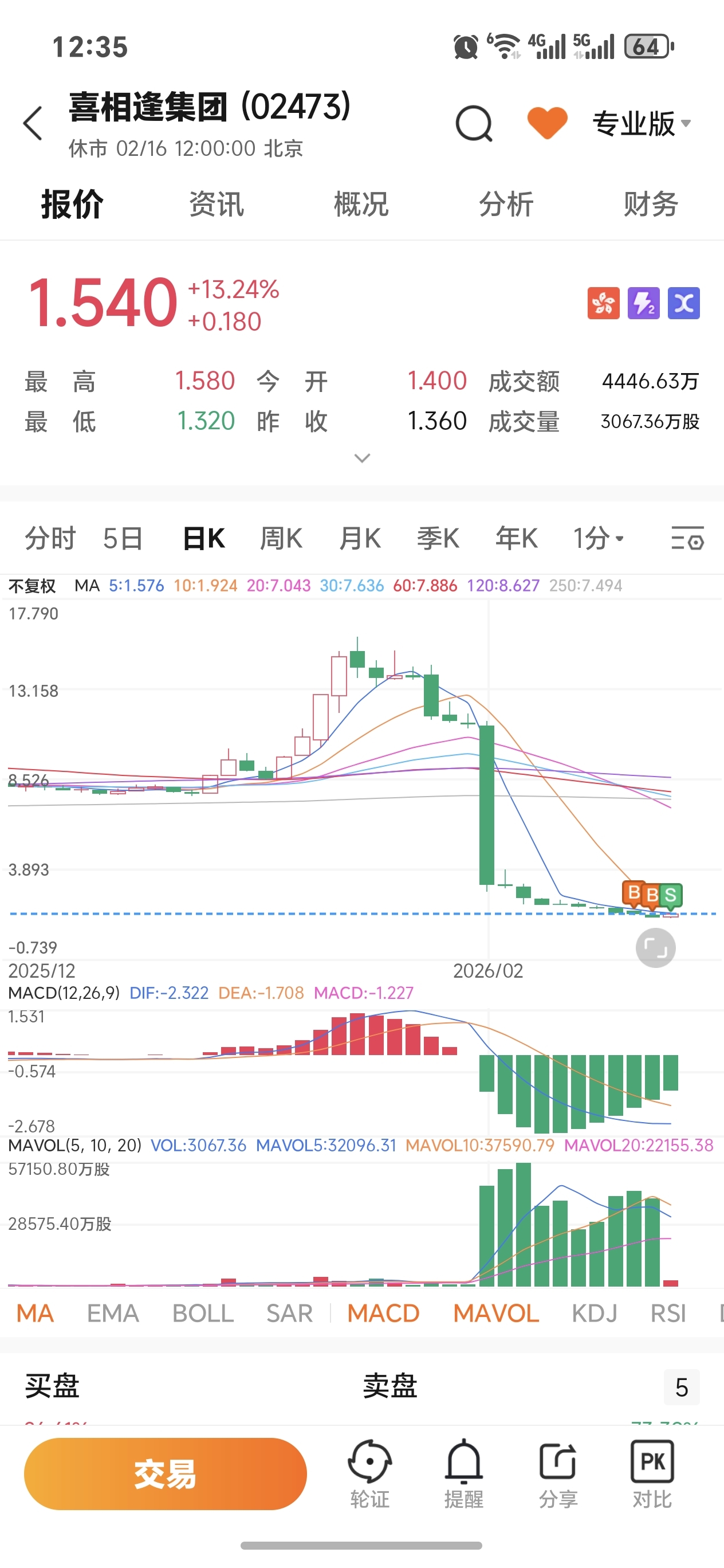Tap the MA 5:1.576 value
724x1568 pixels.
pyautogui.click(x=136, y=586)
